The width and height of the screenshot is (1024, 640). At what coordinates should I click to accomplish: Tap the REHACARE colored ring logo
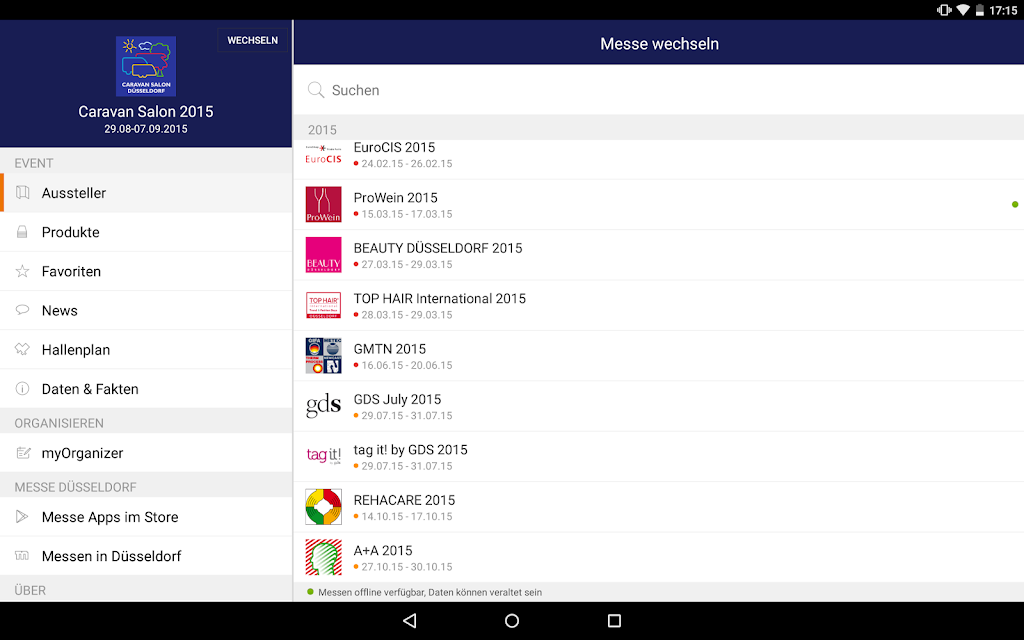[x=323, y=506]
